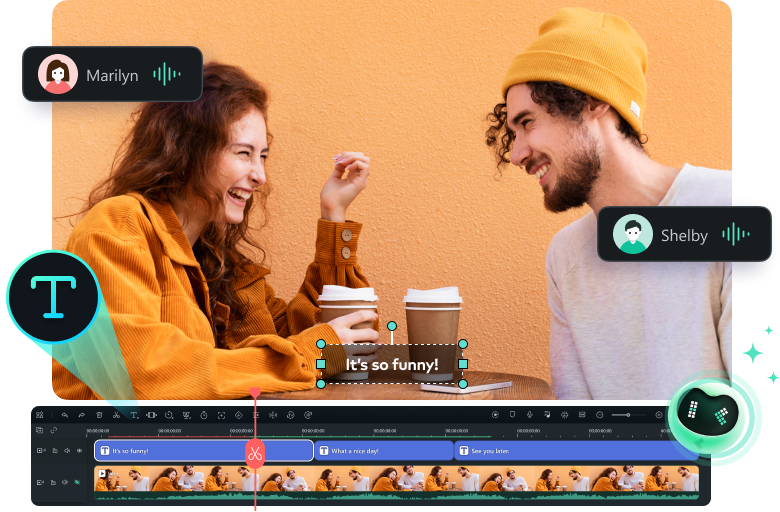The image size is (780, 512).
Task: Click the Text tool in timeline toolbar
Action: pyautogui.click(x=134, y=414)
